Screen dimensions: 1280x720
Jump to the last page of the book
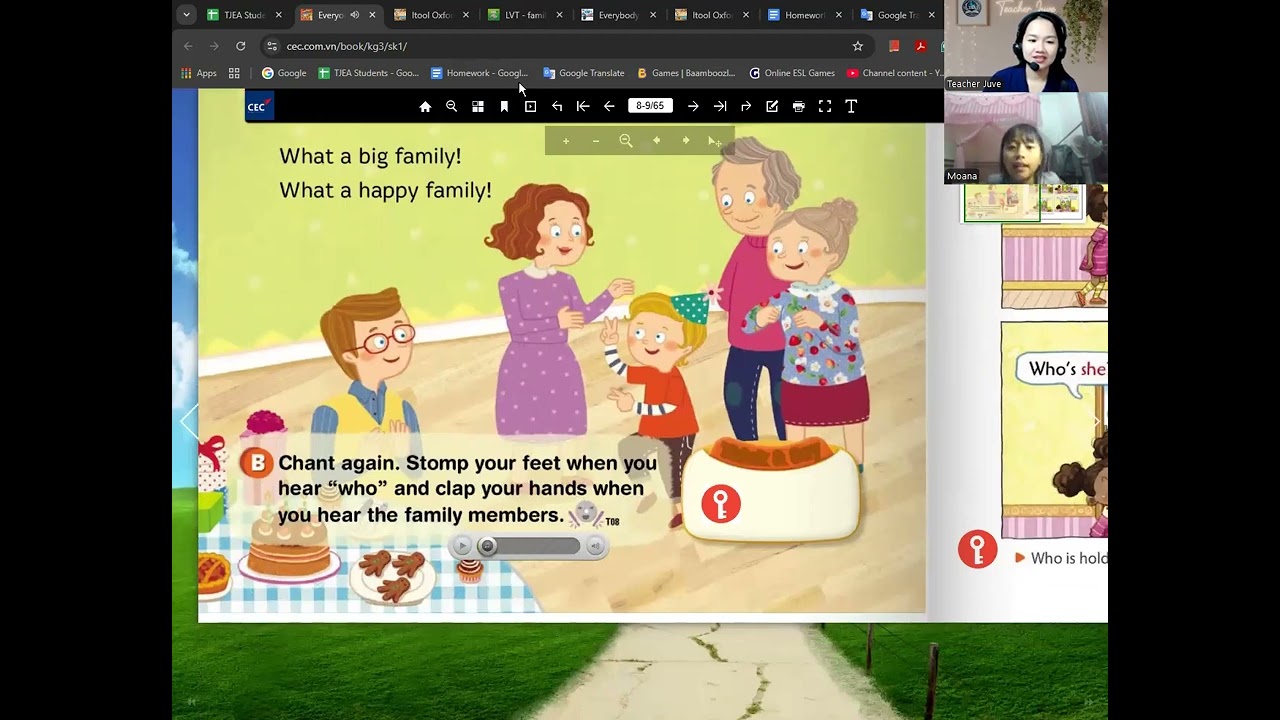pos(720,106)
